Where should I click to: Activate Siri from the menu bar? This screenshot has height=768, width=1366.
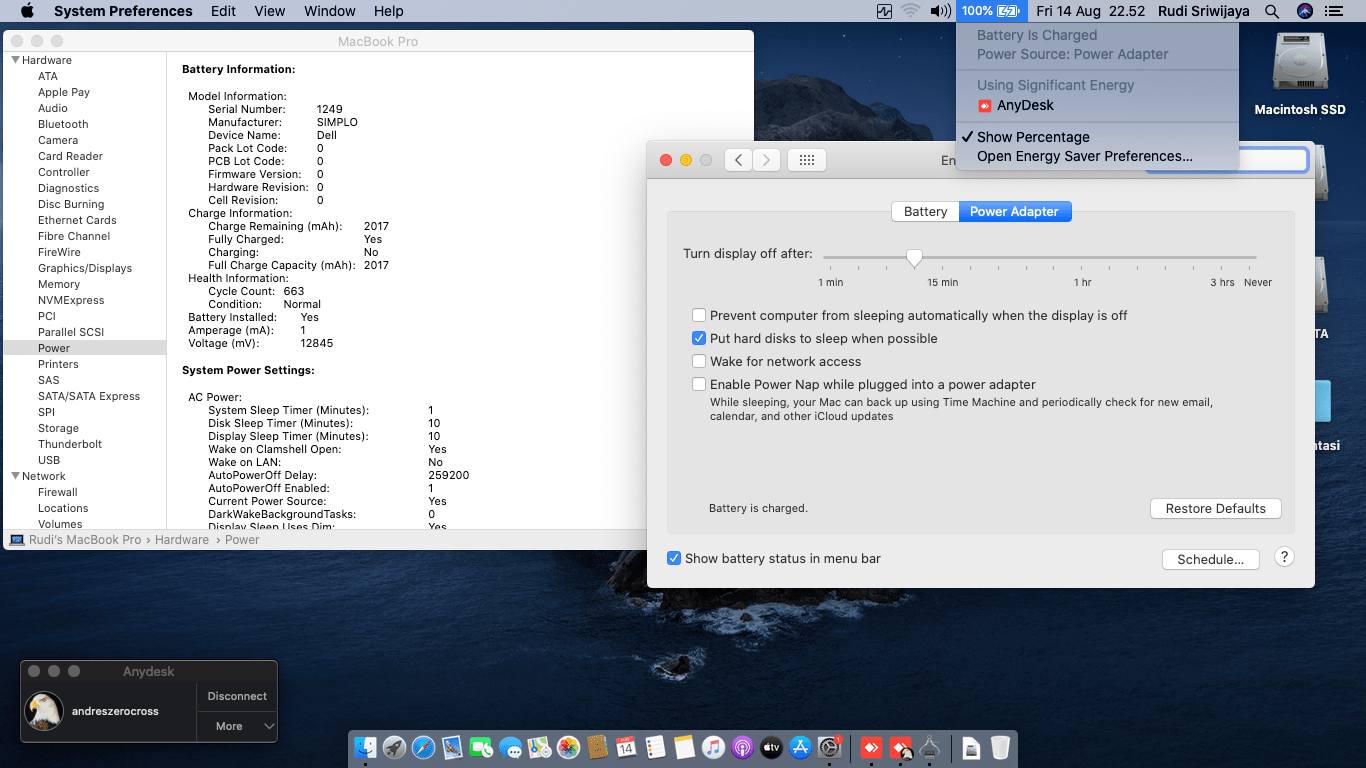coord(1304,11)
